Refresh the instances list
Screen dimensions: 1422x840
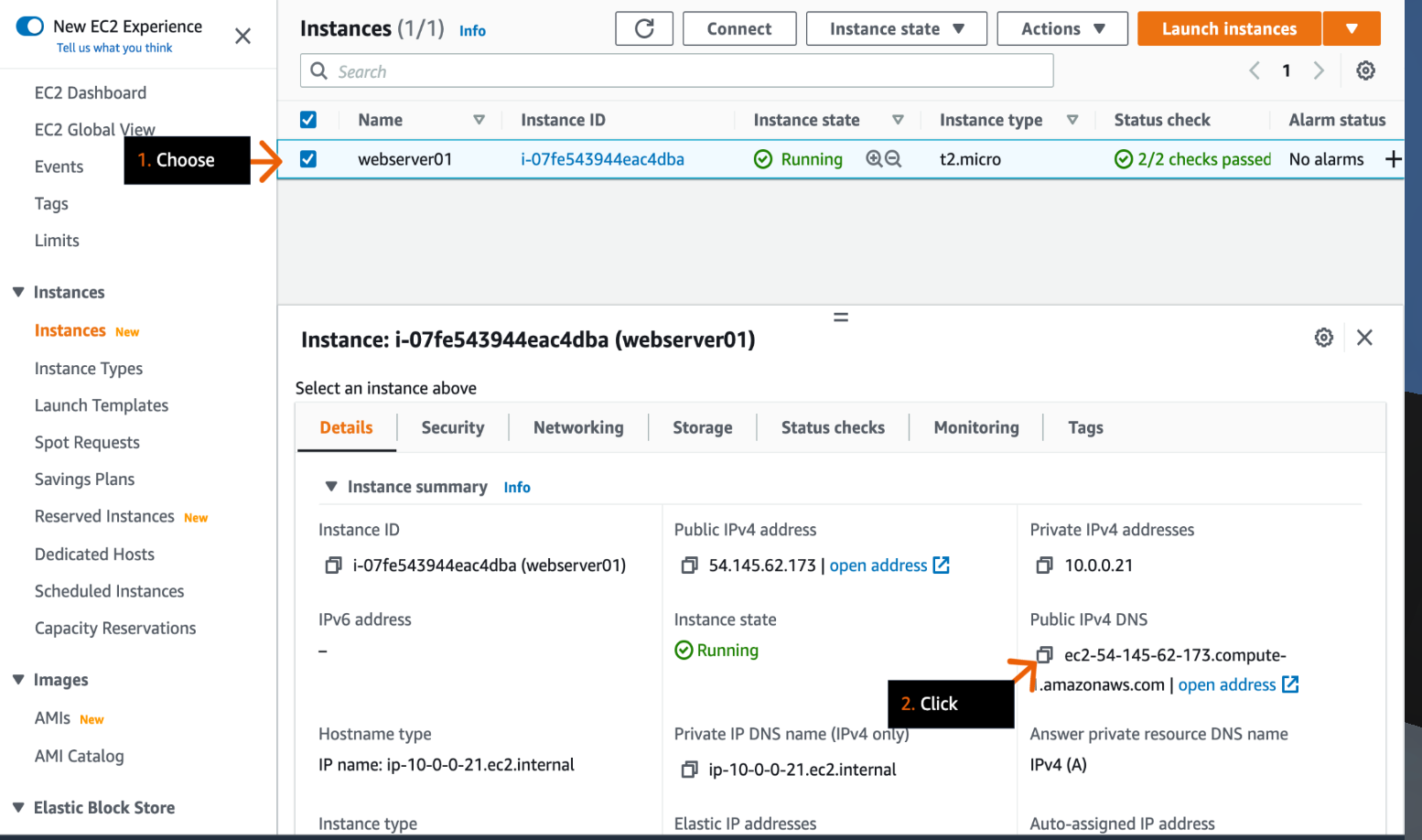pyautogui.click(x=644, y=28)
